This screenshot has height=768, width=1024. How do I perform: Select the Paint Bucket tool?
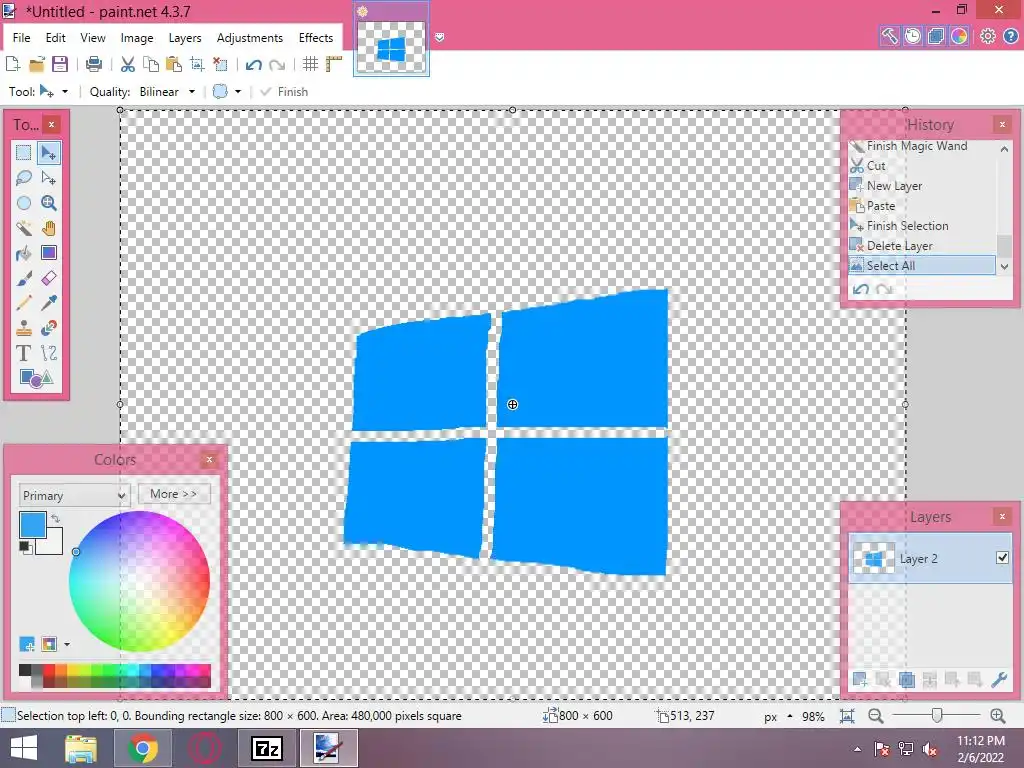click(x=24, y=253)
